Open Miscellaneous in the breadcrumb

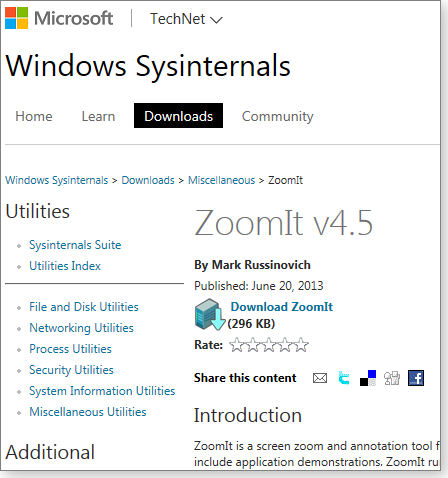point(221,180)
